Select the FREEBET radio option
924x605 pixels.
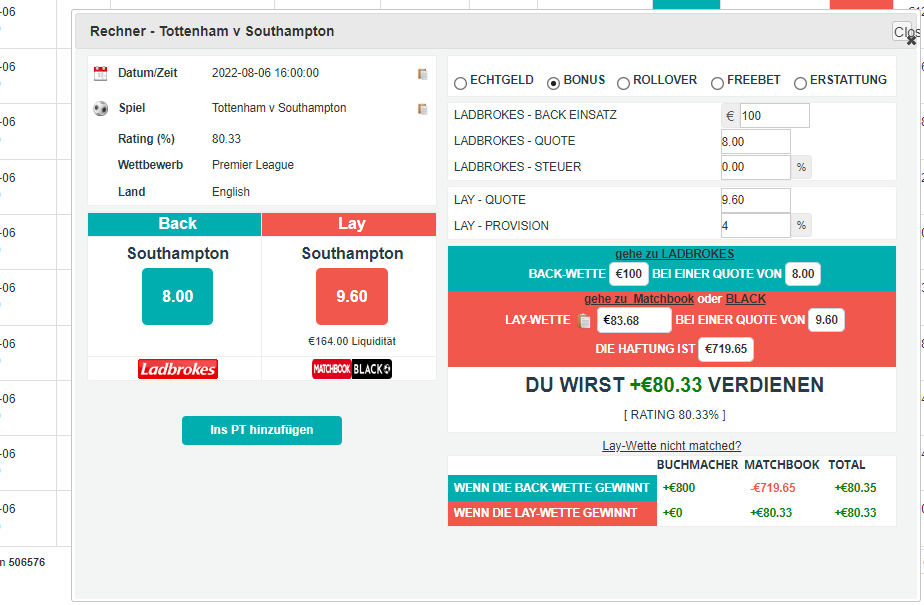[718, 83]
